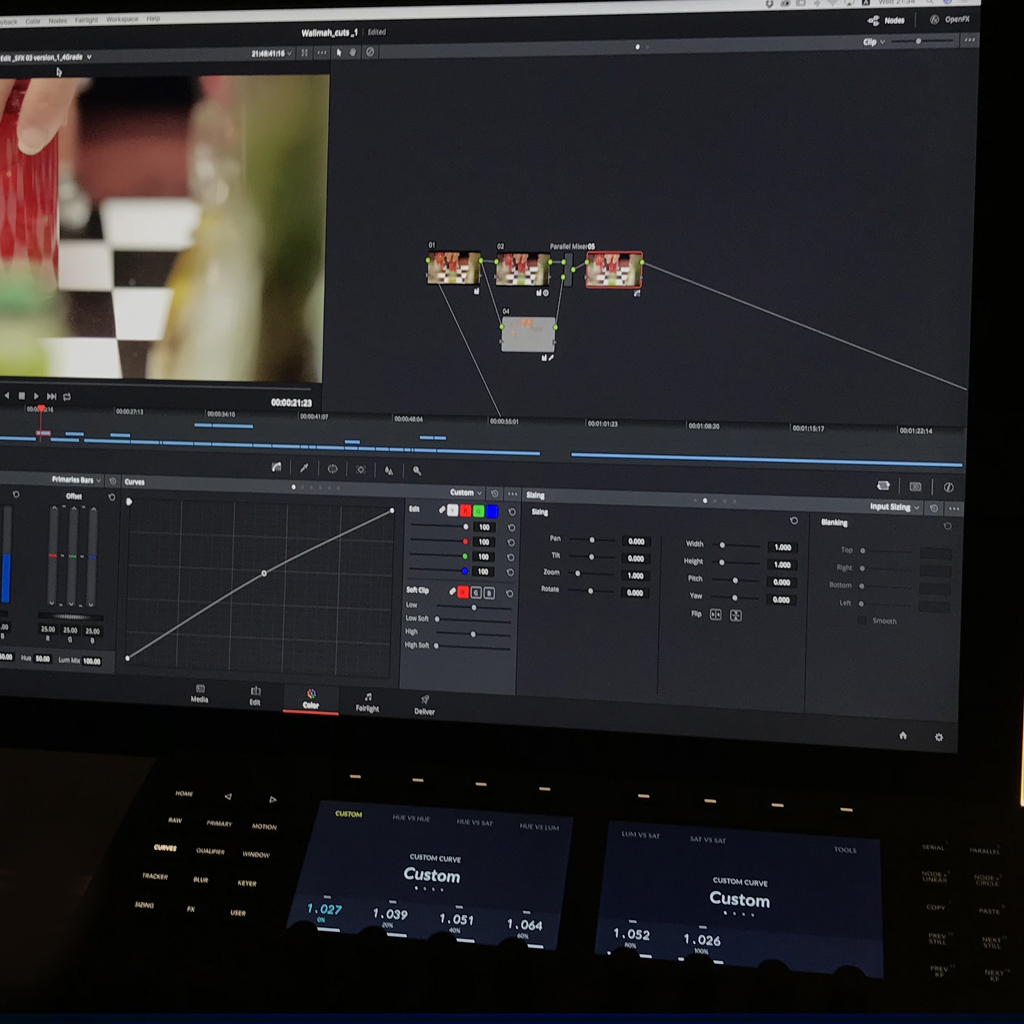Open Curves palette options menu
The width and height of the screenshot is (1024, 1024).
coord(512,494)
